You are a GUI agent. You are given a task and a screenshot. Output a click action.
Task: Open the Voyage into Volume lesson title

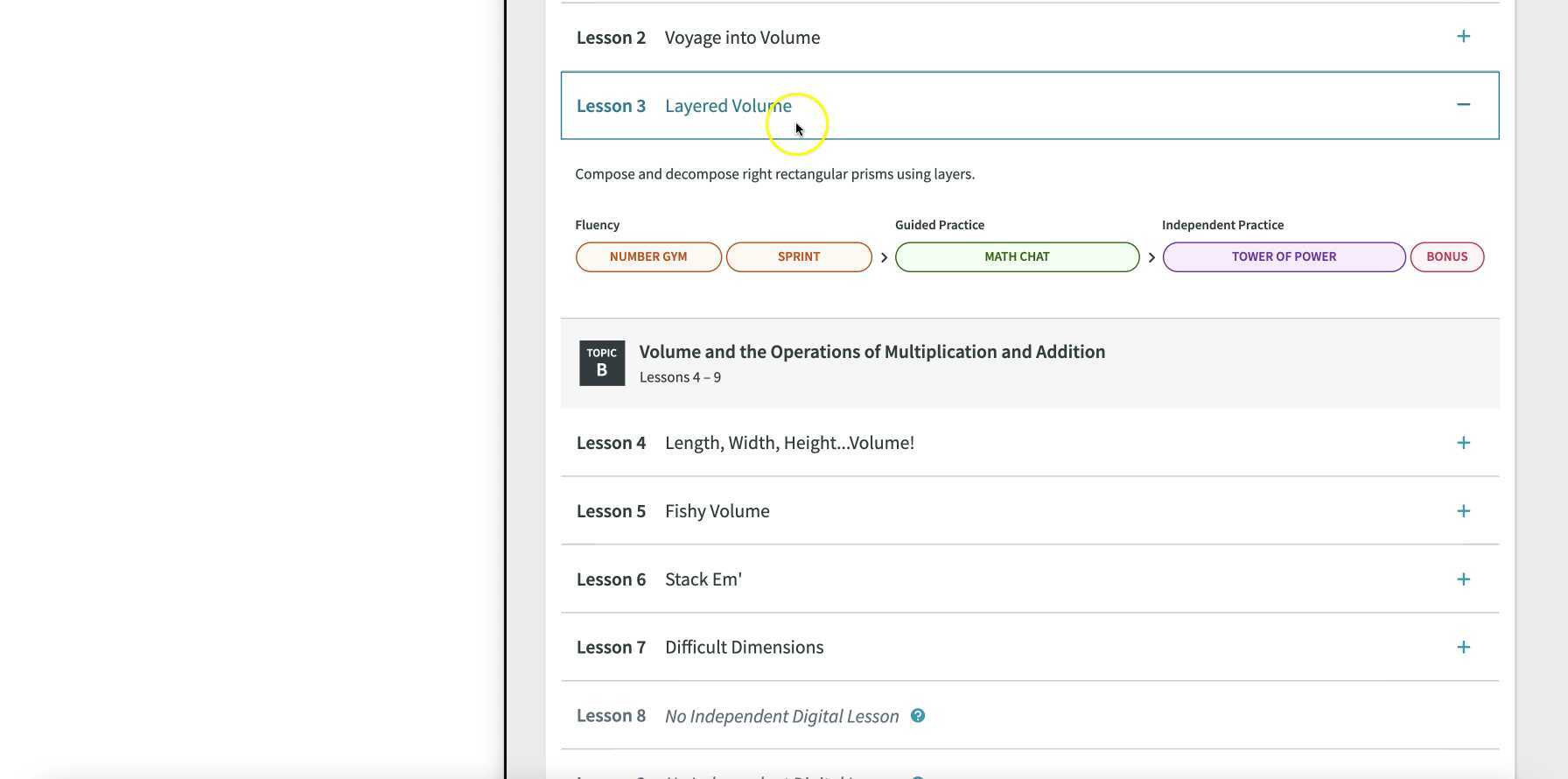click(742, 38)
